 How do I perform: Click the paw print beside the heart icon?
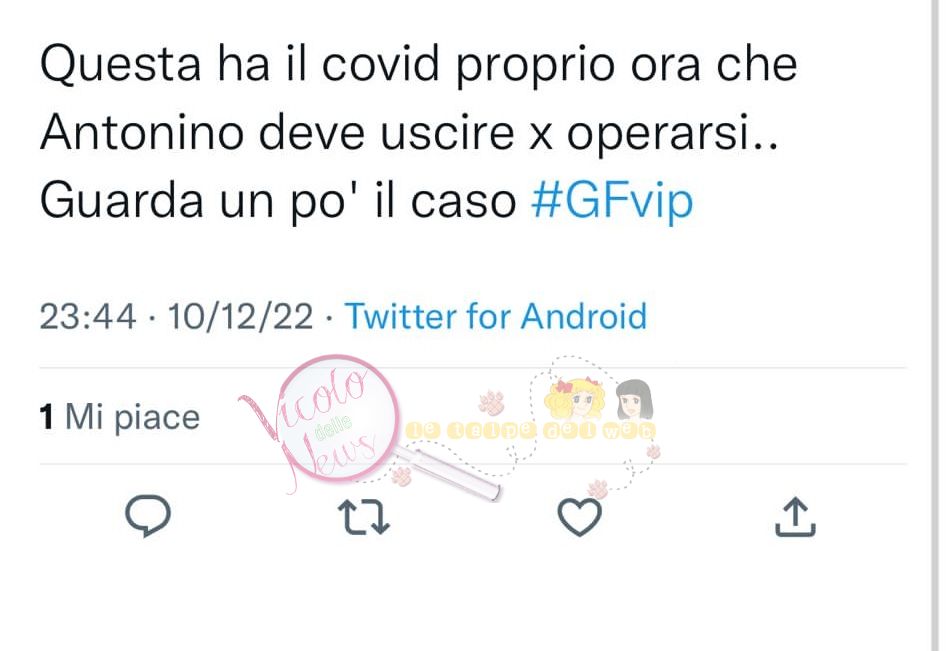[x=598, y=489]
